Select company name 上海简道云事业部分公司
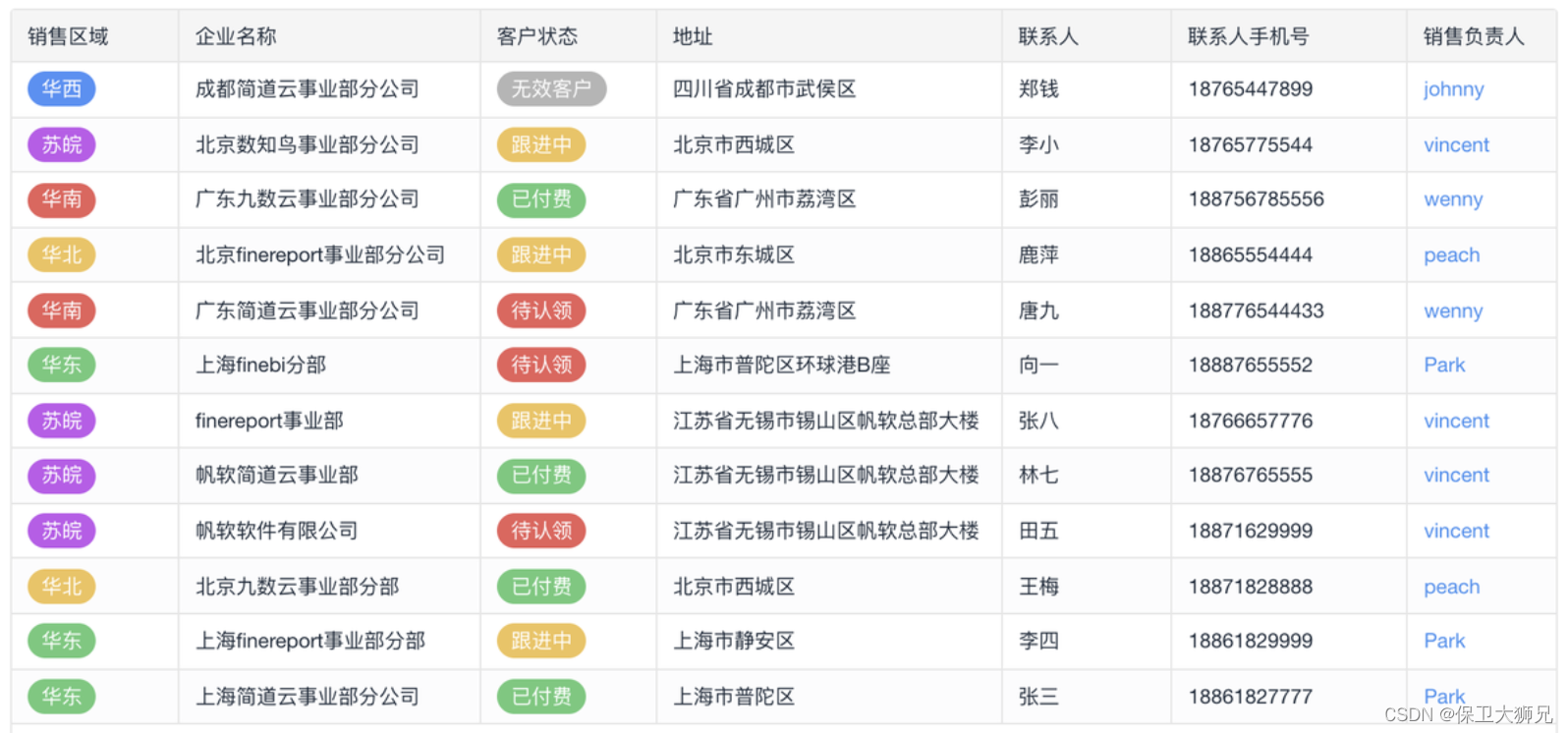This screenshot has height=733, width=1568. [308, 697]
